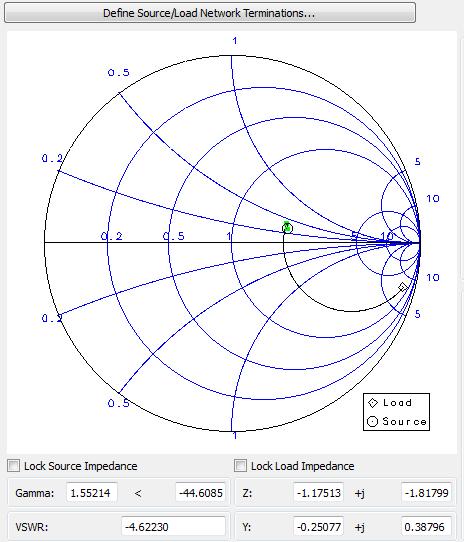Click the Z real part field -1.17513
Viewport: 464px width, 542px height.
[x=319, y=493]
